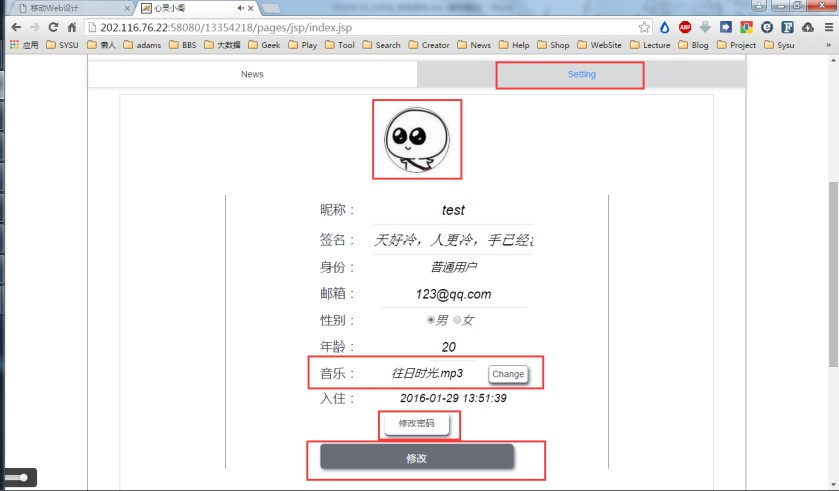Mute the tab via its speaker icon
Viewport: 839px width, 491px height.
click(240, 8)
